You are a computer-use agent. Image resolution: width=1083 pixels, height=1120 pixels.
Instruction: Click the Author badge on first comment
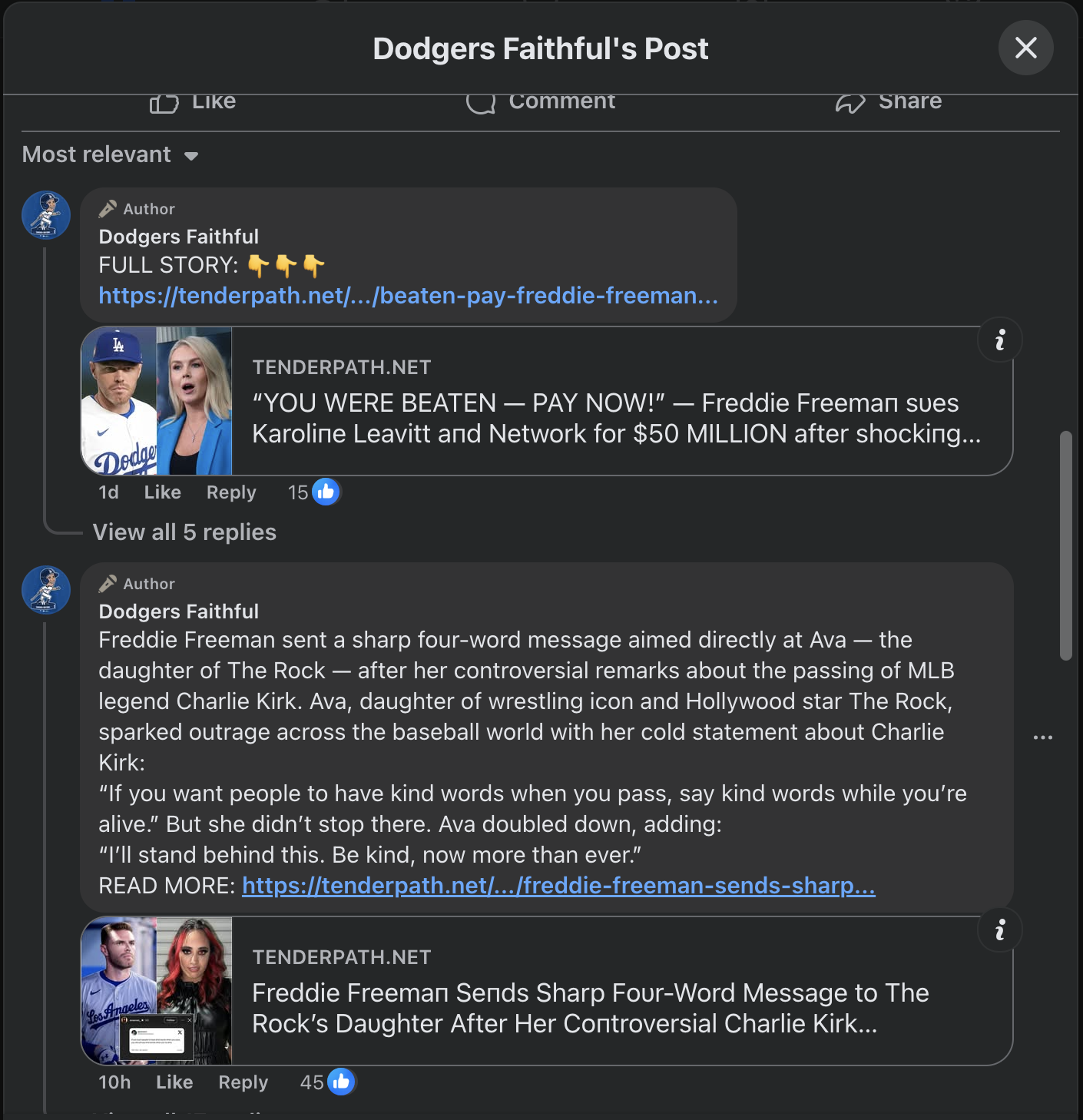coord(137,209)
